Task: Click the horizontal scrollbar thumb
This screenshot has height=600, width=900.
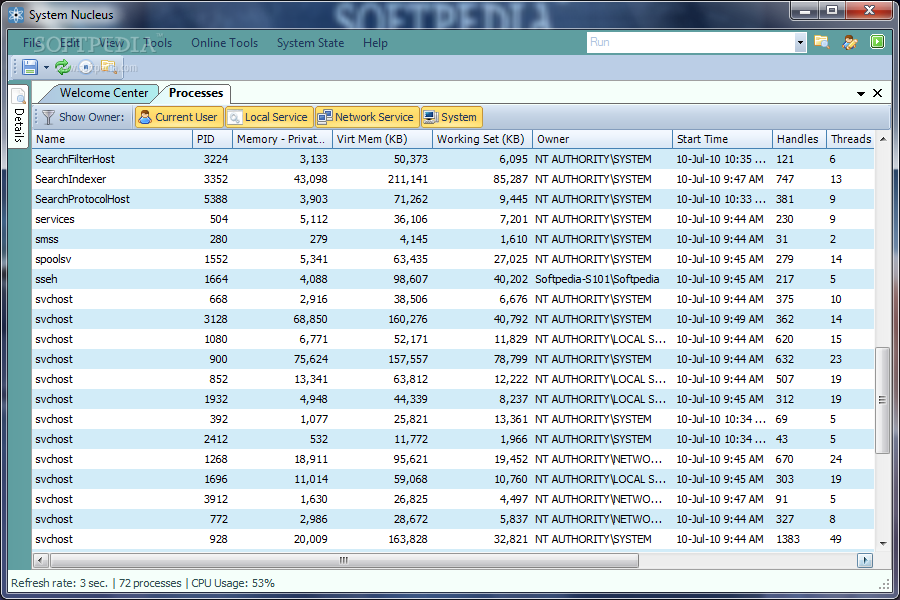Action: point(344,560)
